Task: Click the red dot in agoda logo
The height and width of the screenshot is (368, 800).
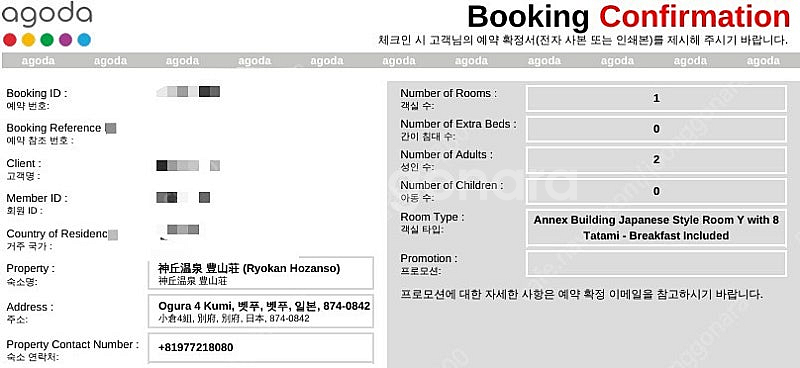Action: point(10,40)
